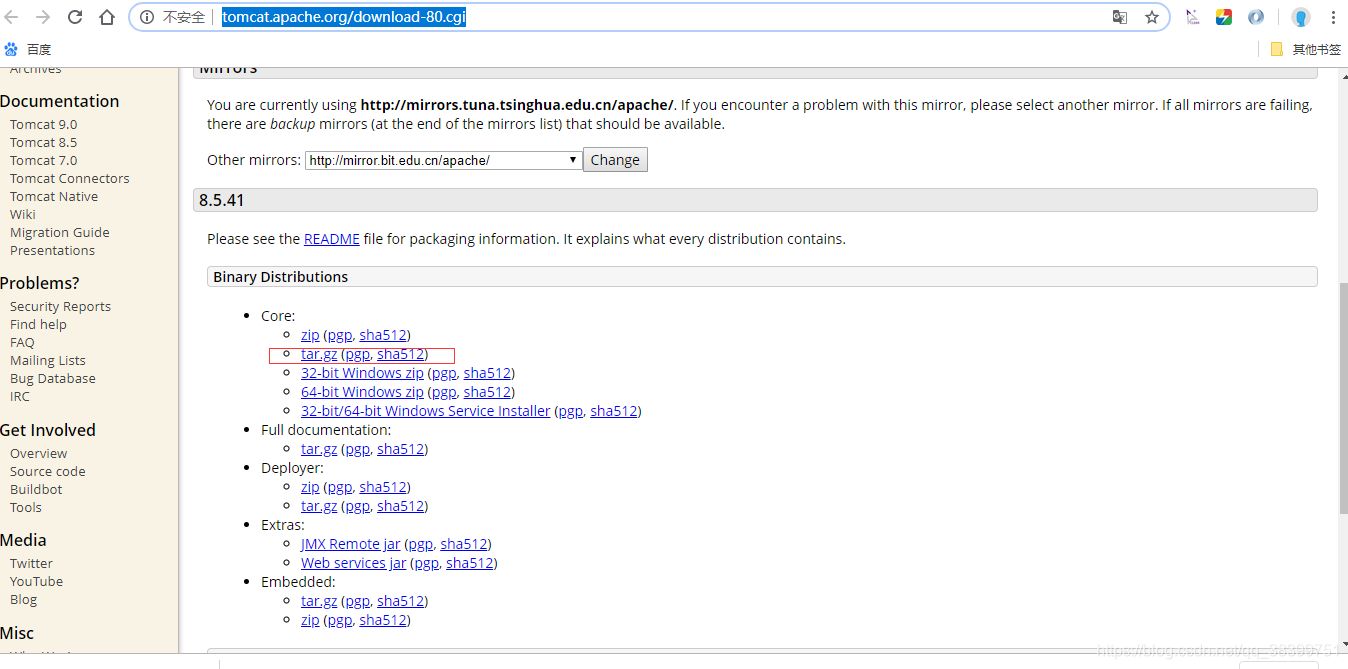
Task: Open the Chrome three-dot menu
Action: [1333, 17]
